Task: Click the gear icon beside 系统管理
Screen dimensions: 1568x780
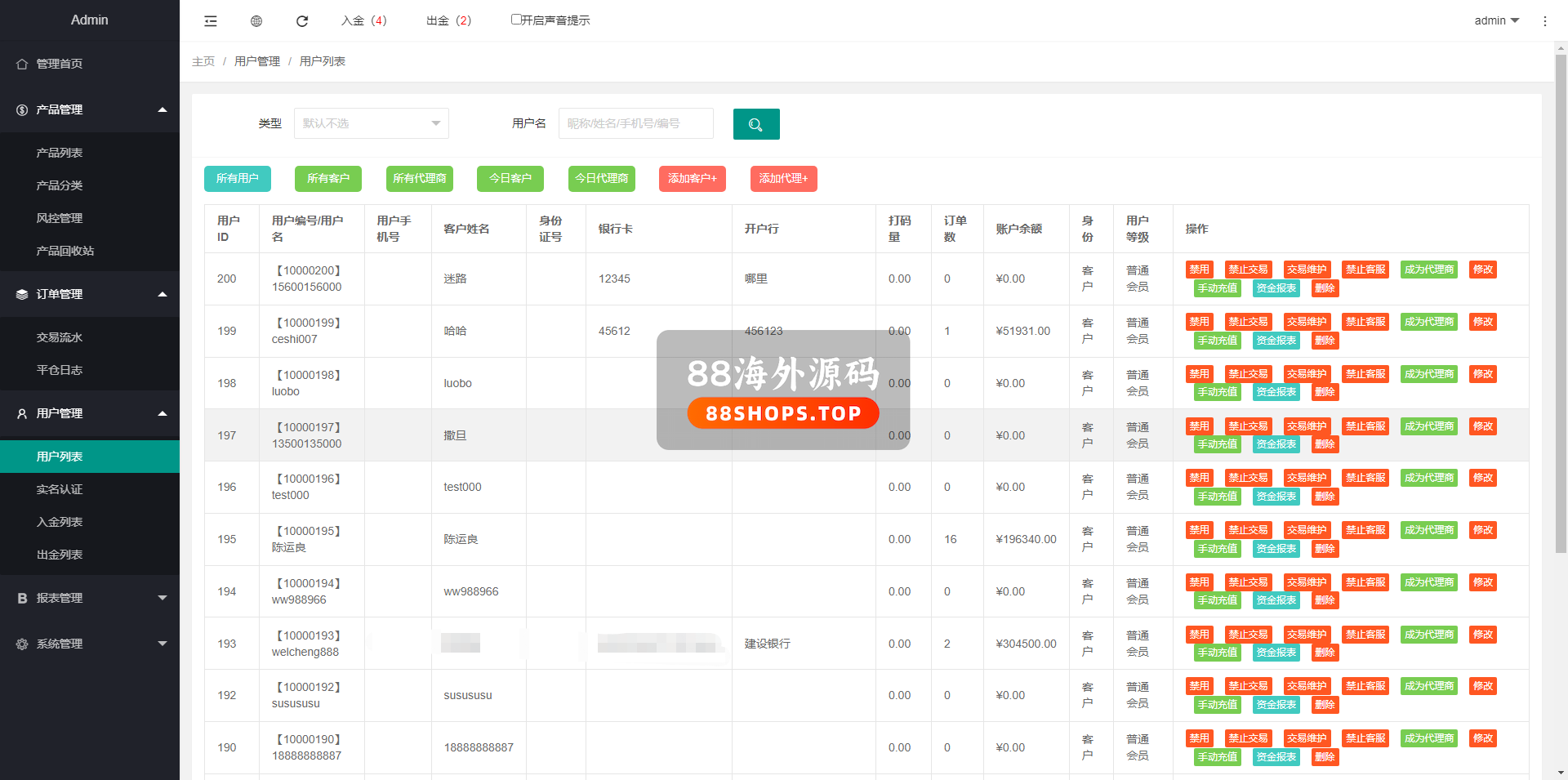Action: pyautogui.click(x=22, y=644)
